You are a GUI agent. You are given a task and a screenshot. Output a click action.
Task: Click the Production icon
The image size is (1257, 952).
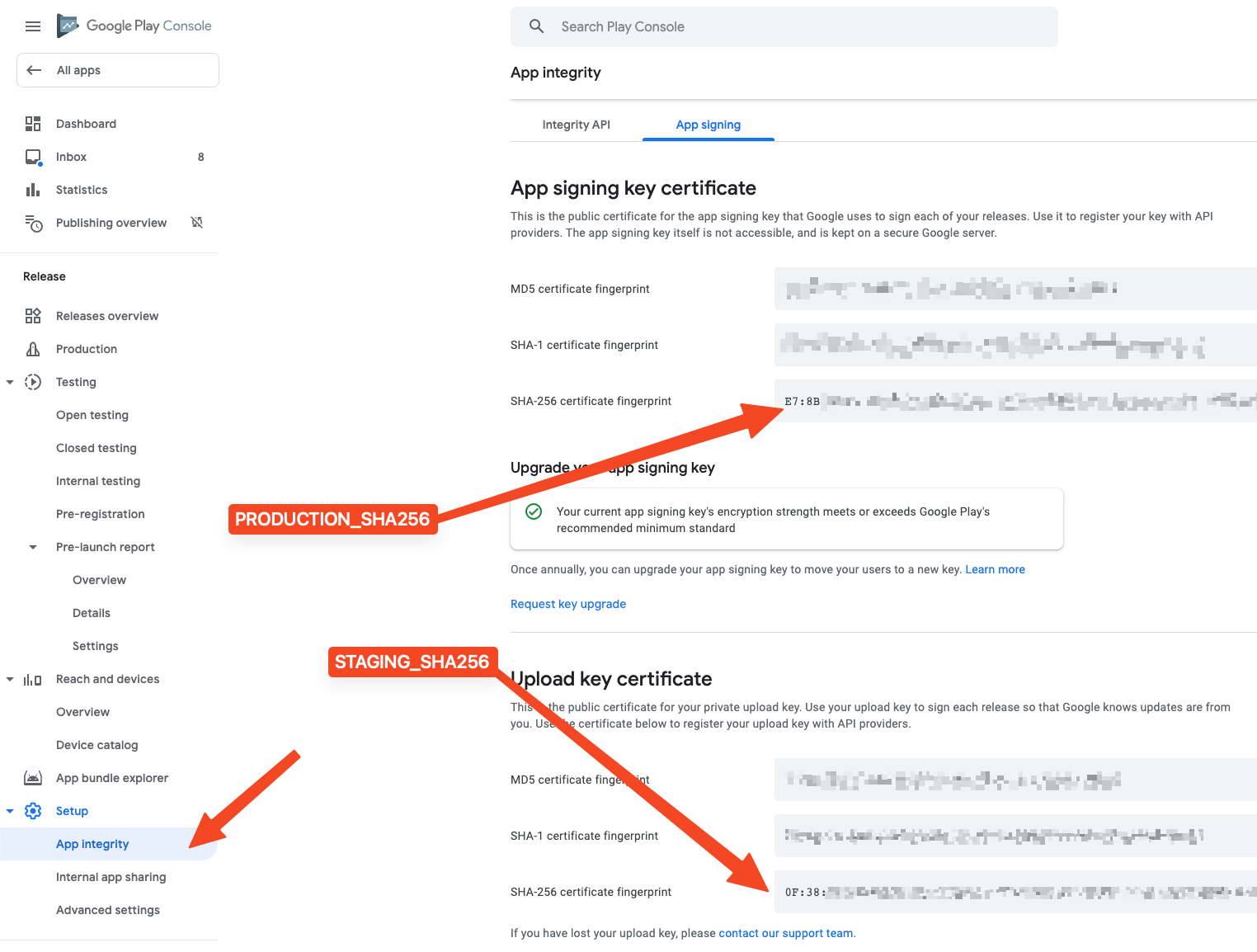(x=33, y=349)
